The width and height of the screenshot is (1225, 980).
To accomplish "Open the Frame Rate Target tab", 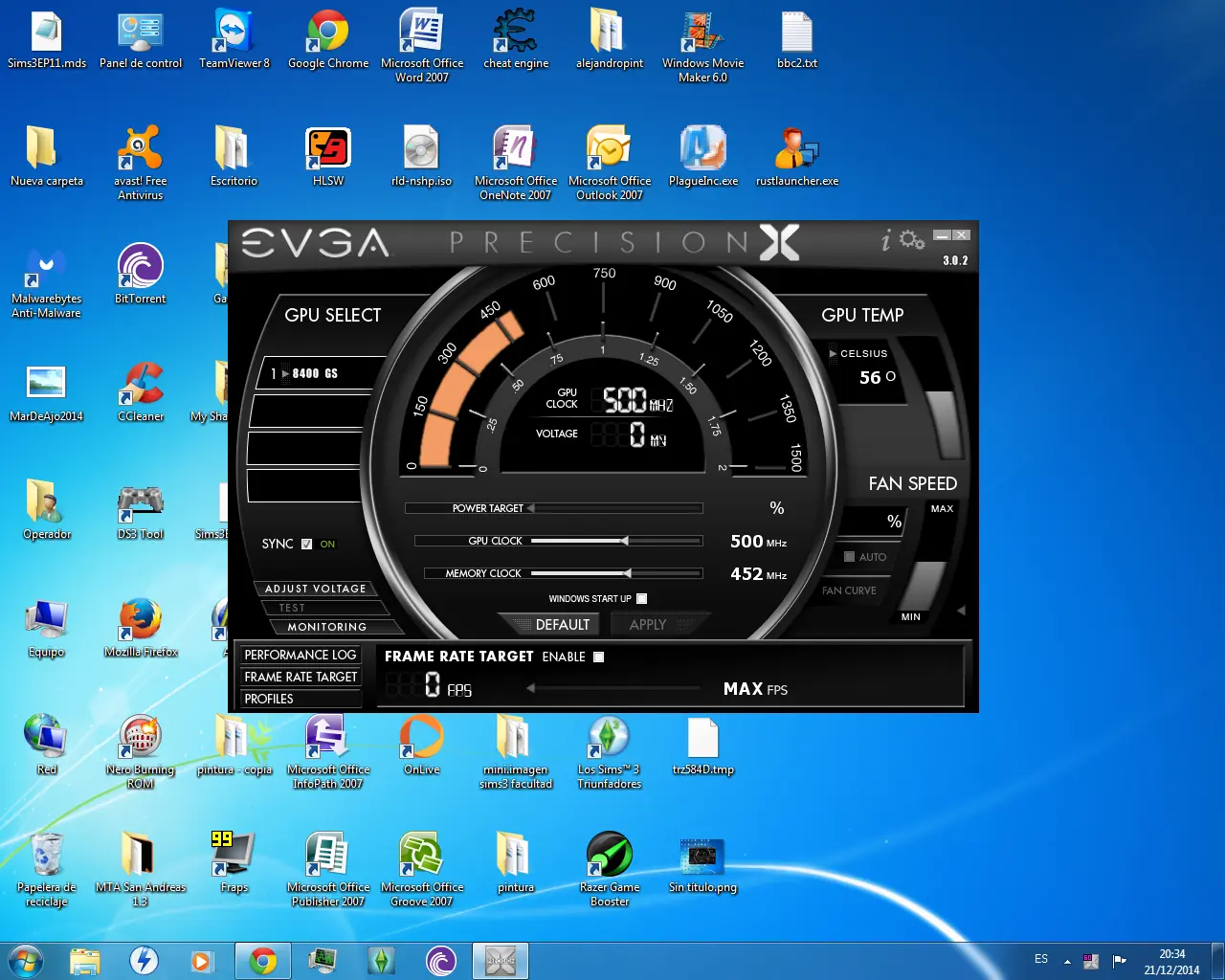I will click(x=300, y=677).
